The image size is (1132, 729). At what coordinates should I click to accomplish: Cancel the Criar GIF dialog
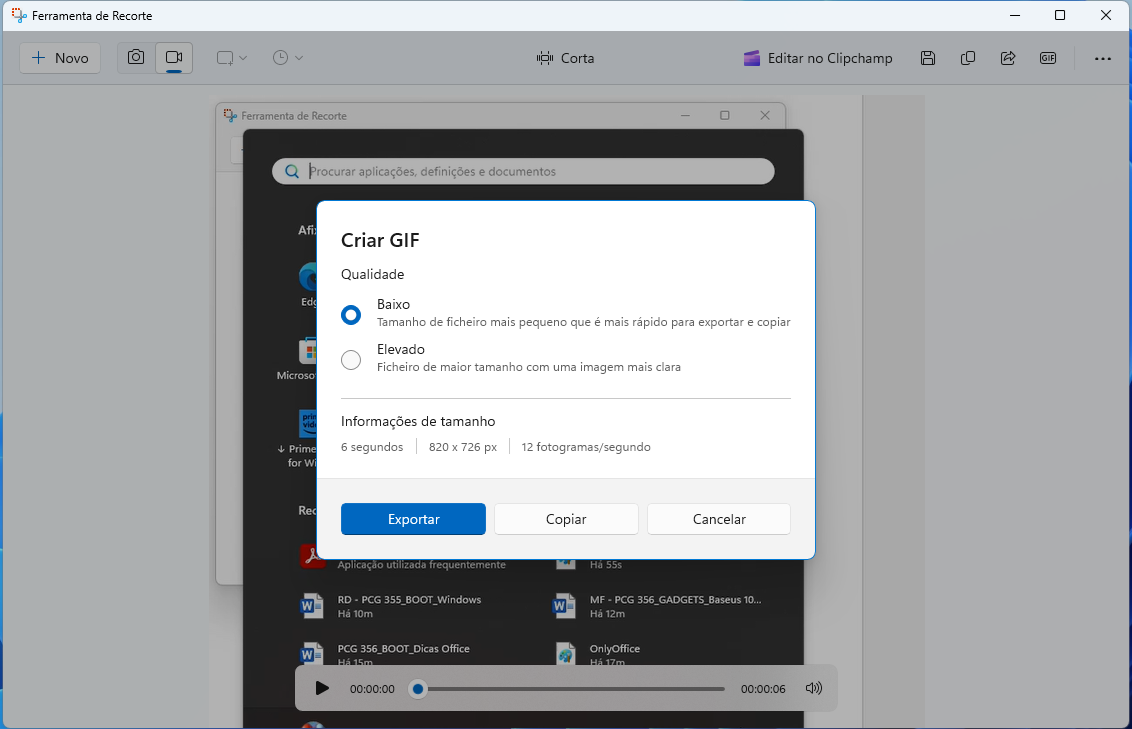point(718,519)
